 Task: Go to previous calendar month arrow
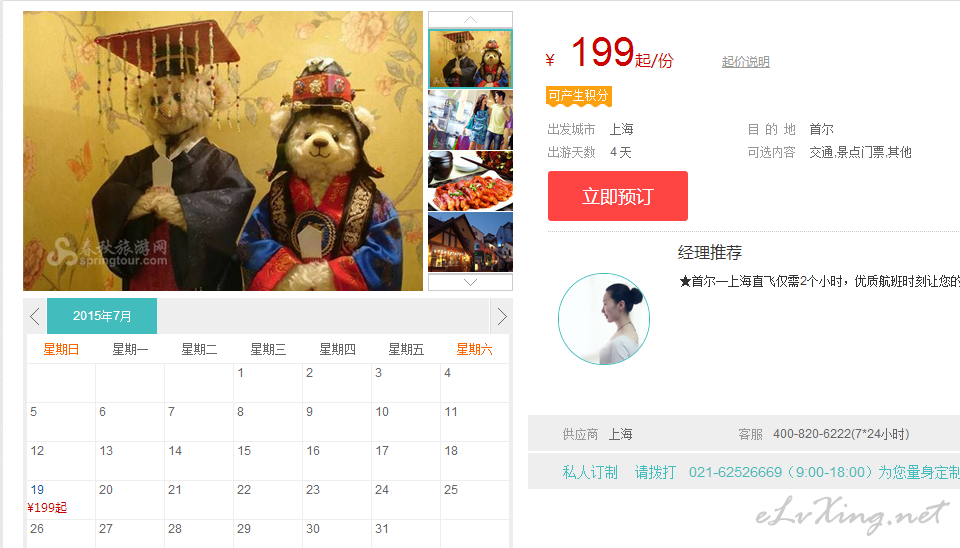(35, 317)
